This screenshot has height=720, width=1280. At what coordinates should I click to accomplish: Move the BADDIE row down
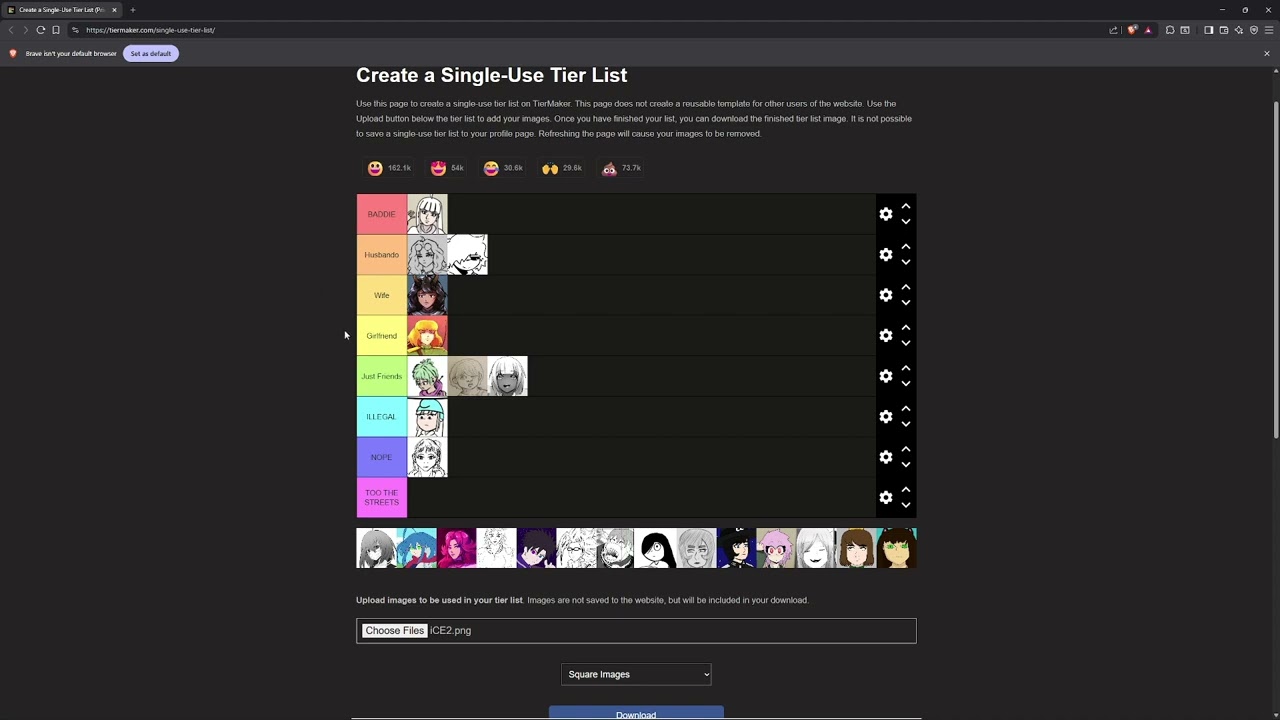(906, 222)
